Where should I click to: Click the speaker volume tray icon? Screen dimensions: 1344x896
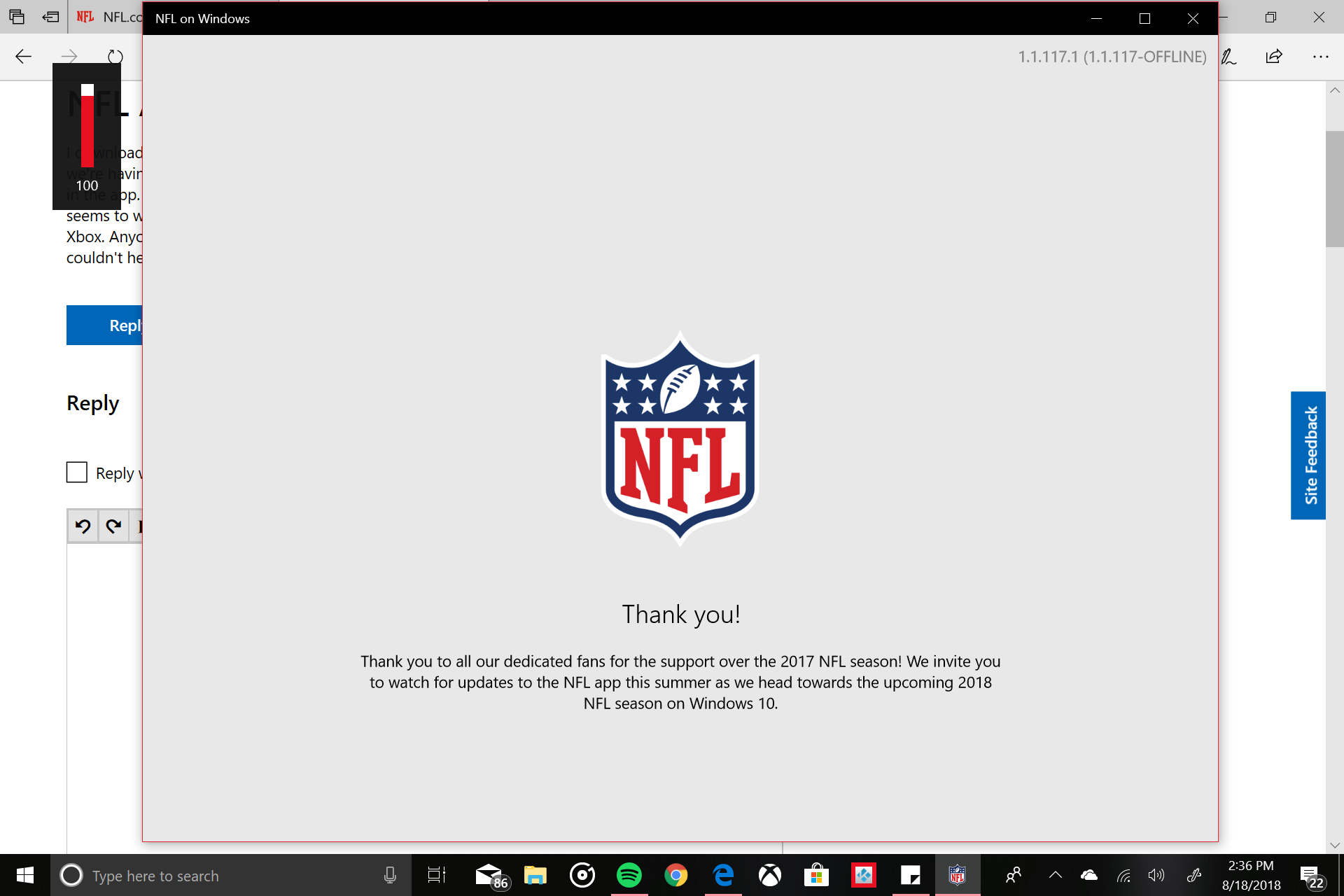[1156, 875]
